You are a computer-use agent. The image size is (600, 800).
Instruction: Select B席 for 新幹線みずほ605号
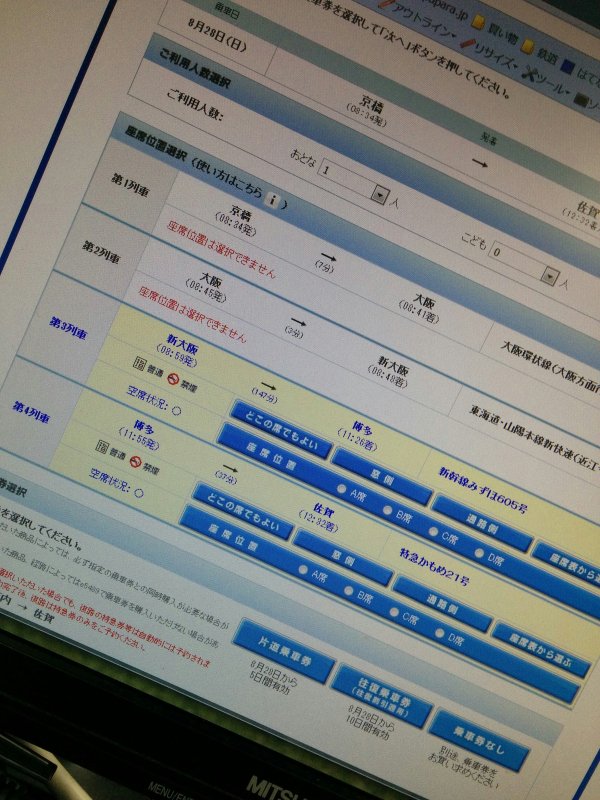(x=387, y=510)
